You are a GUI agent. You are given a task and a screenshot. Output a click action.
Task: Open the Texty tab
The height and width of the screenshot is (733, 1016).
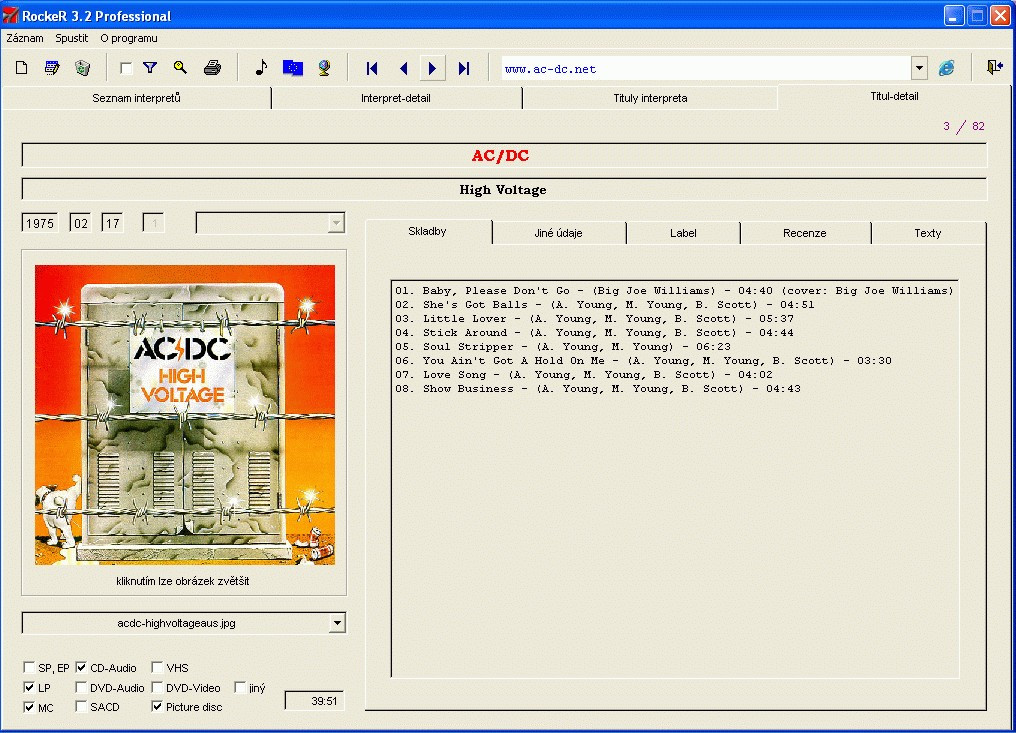927,233
